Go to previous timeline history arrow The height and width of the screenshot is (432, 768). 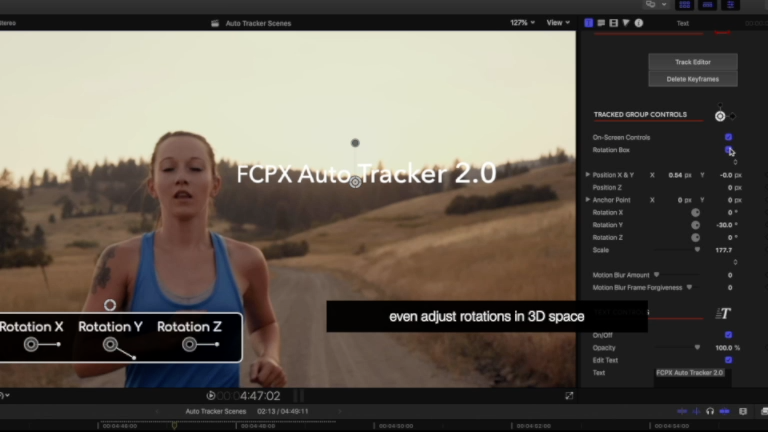[157, 411]
